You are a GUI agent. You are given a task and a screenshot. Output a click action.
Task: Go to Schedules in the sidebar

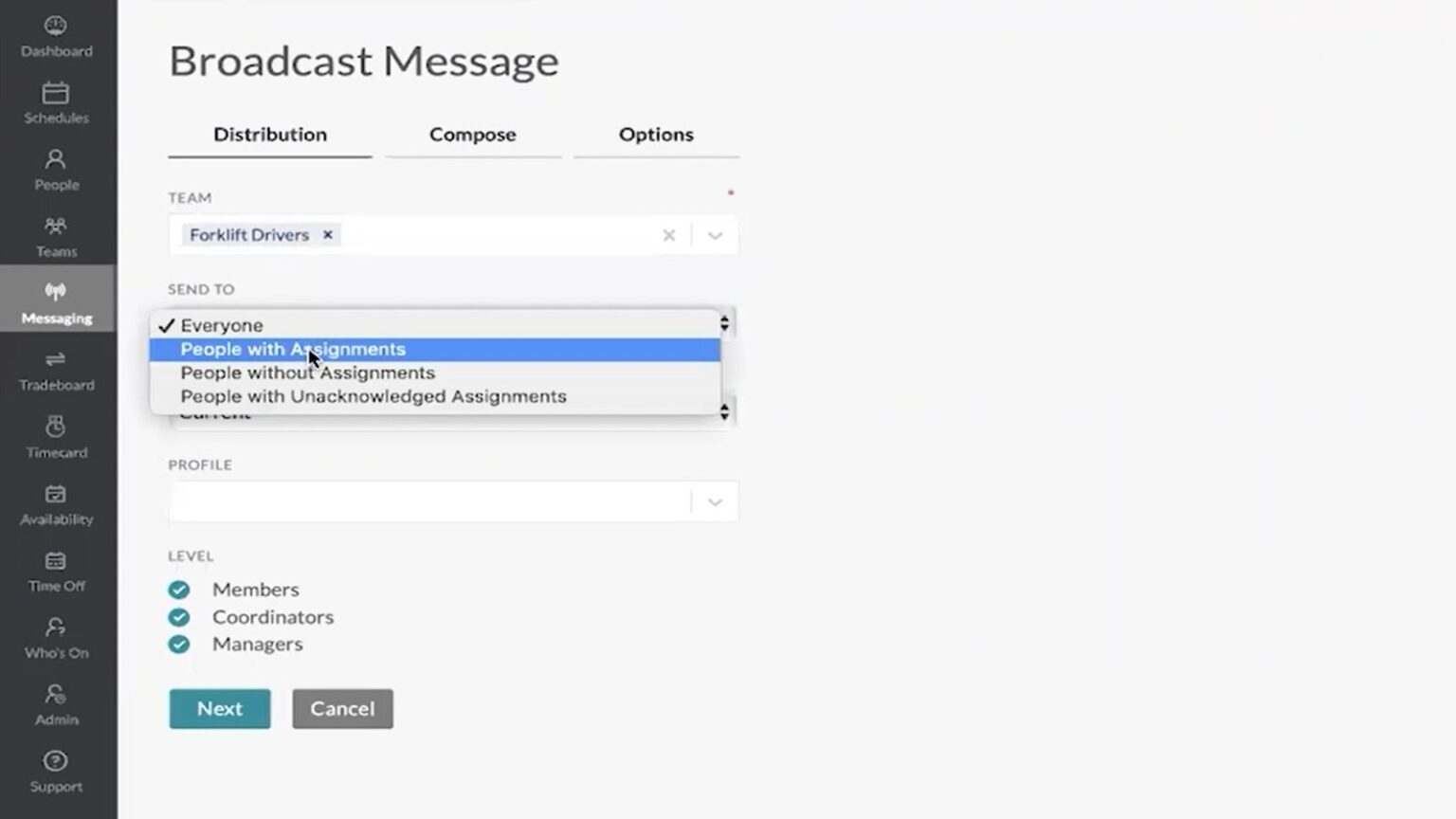coord(56,94)
